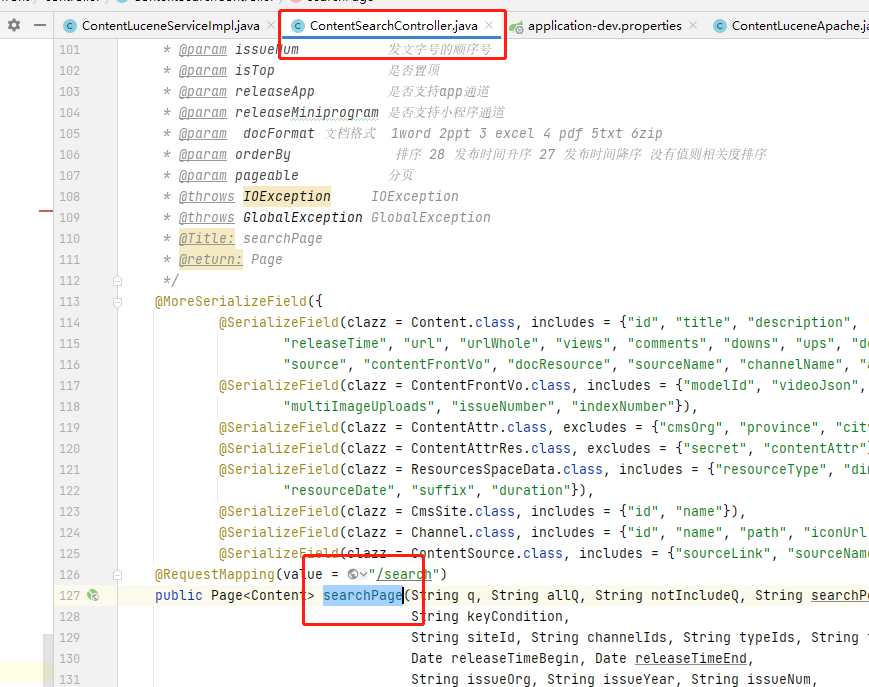Click the @Title: tag in the comment

tap(207, 239)
